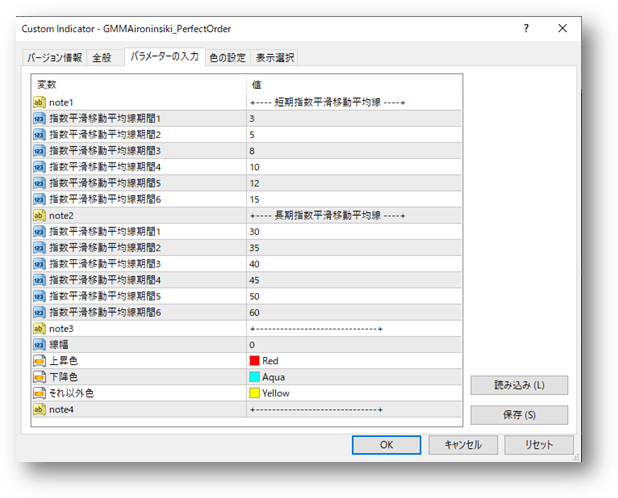Click the note3 dashed separator value

pos(316,329)
